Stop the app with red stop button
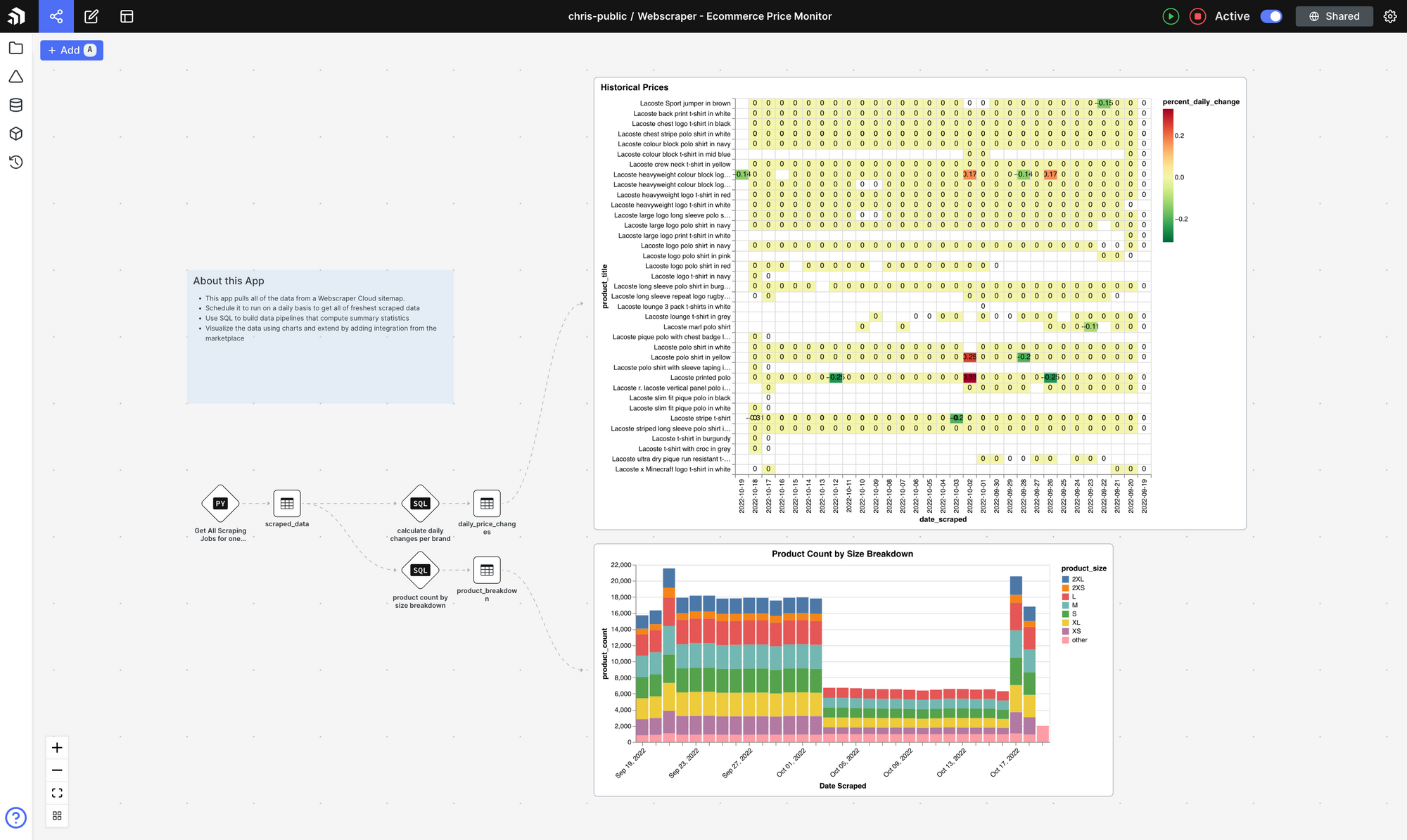The width and height of the screenshot is (1407, 840). pos(1197,16)
